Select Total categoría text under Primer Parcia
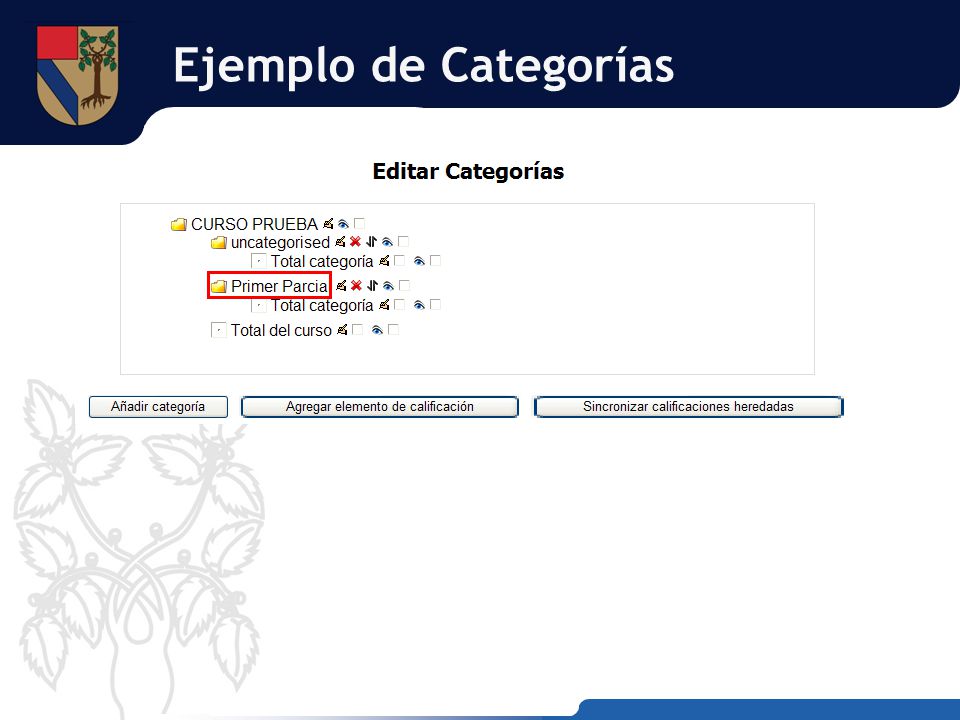 [322, 305]
